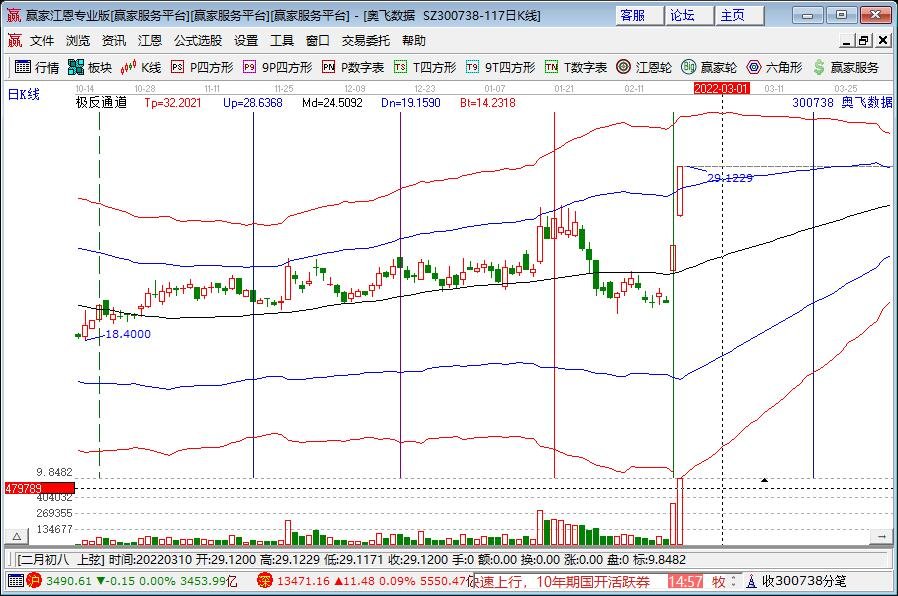Open 赢家服务 from the toolbar
The width and height of the screenshot is (898, 596).
[x=846, y=67]
